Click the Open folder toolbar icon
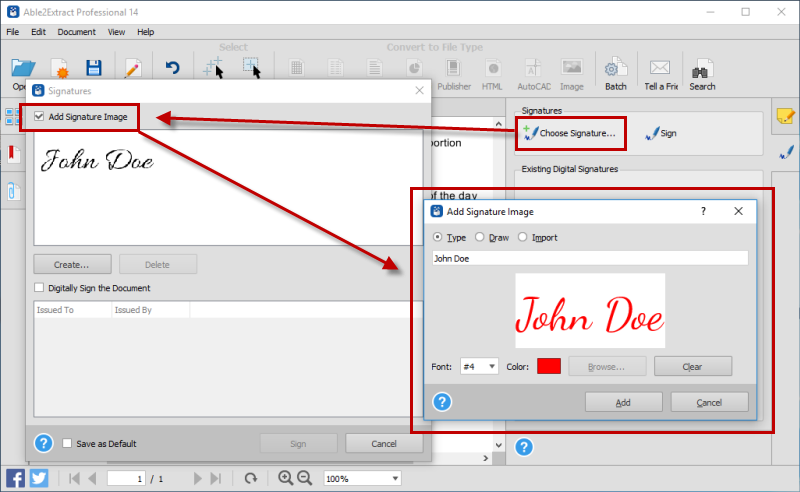Viewport: 800px width, 492px height. [22, 68]
